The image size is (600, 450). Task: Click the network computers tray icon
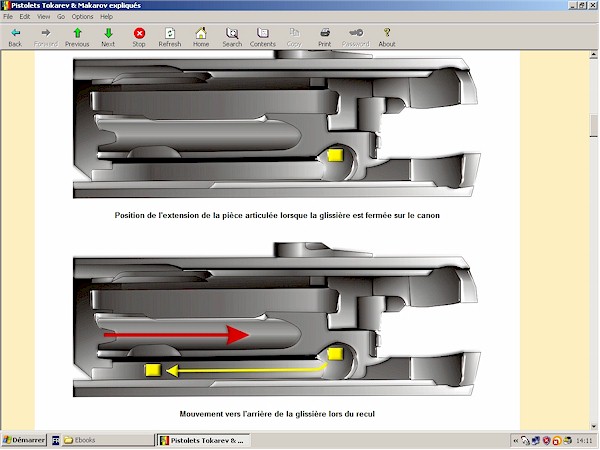click(536, 441)
